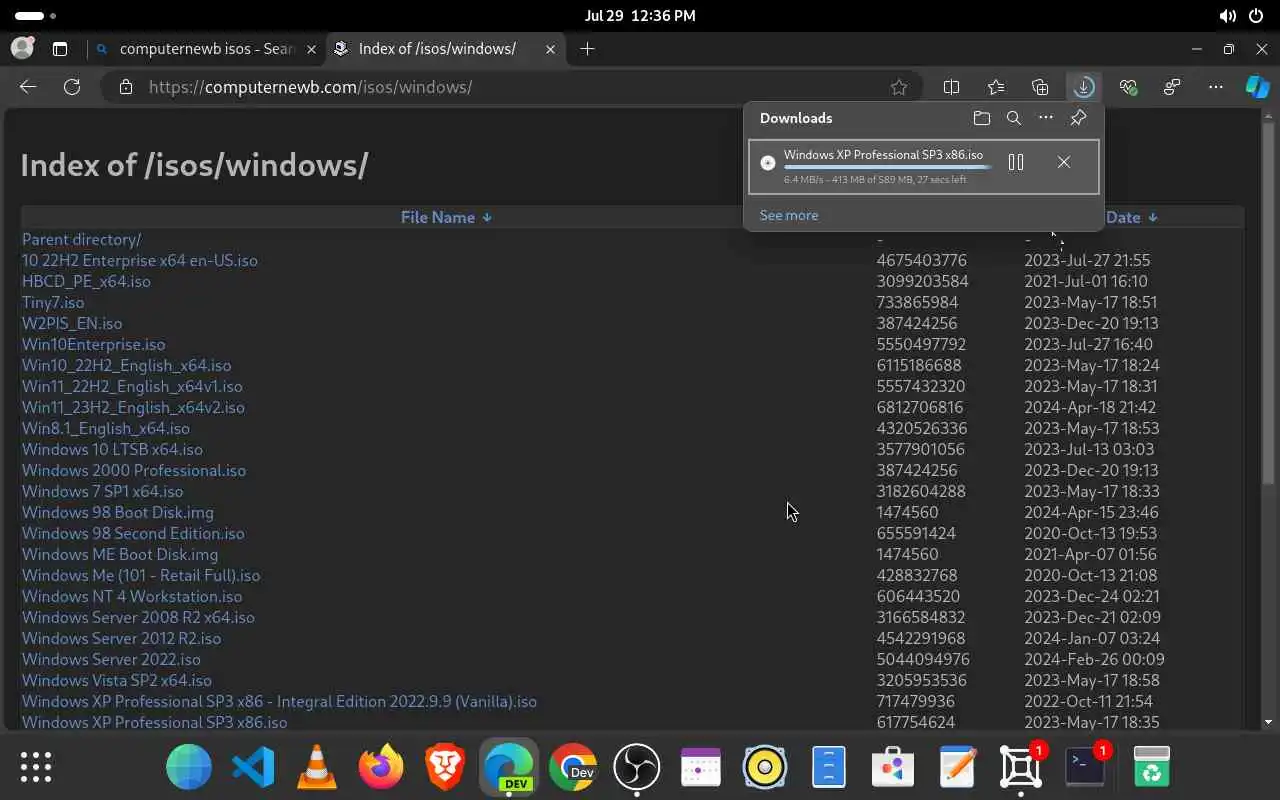Click Windows 2000 Professional.iso link
This screenshot has width=1280, height=800.
[x=134, y=470]
